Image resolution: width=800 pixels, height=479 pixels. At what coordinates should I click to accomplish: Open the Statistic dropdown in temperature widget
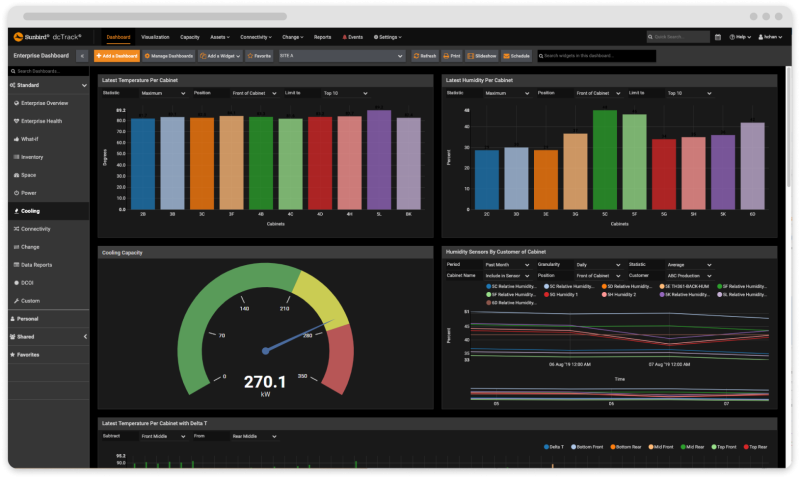(x=158, y=93)
